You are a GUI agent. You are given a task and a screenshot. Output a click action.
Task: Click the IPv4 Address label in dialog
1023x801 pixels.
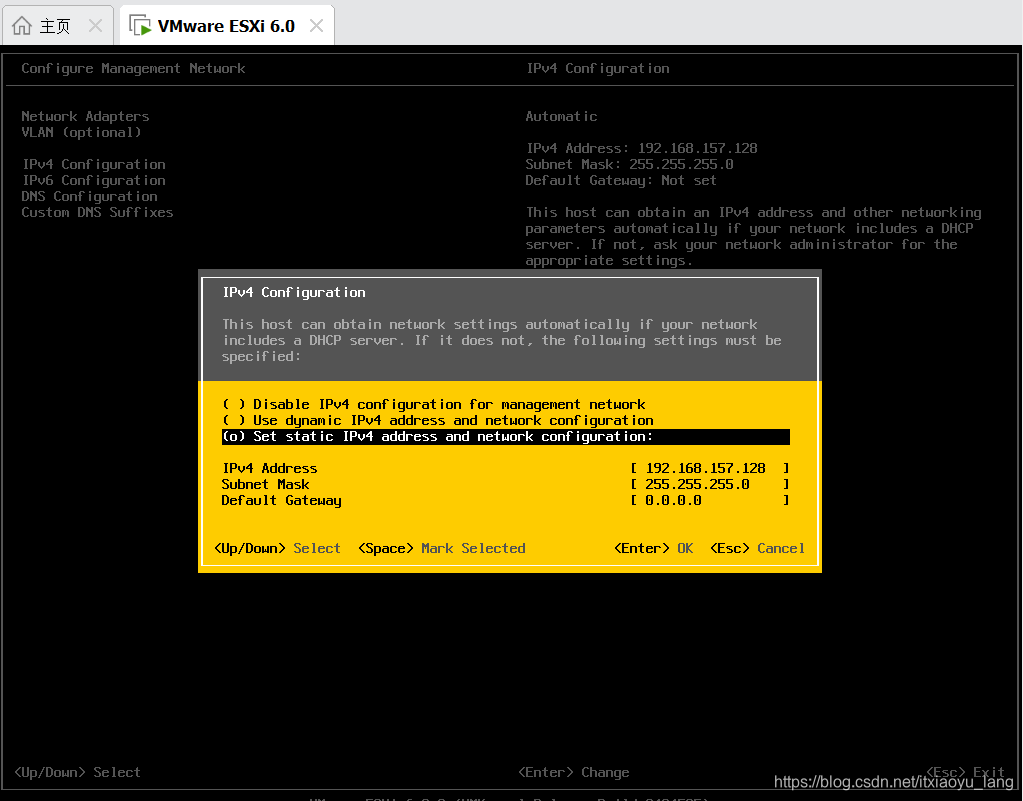(x=270, y=468)
